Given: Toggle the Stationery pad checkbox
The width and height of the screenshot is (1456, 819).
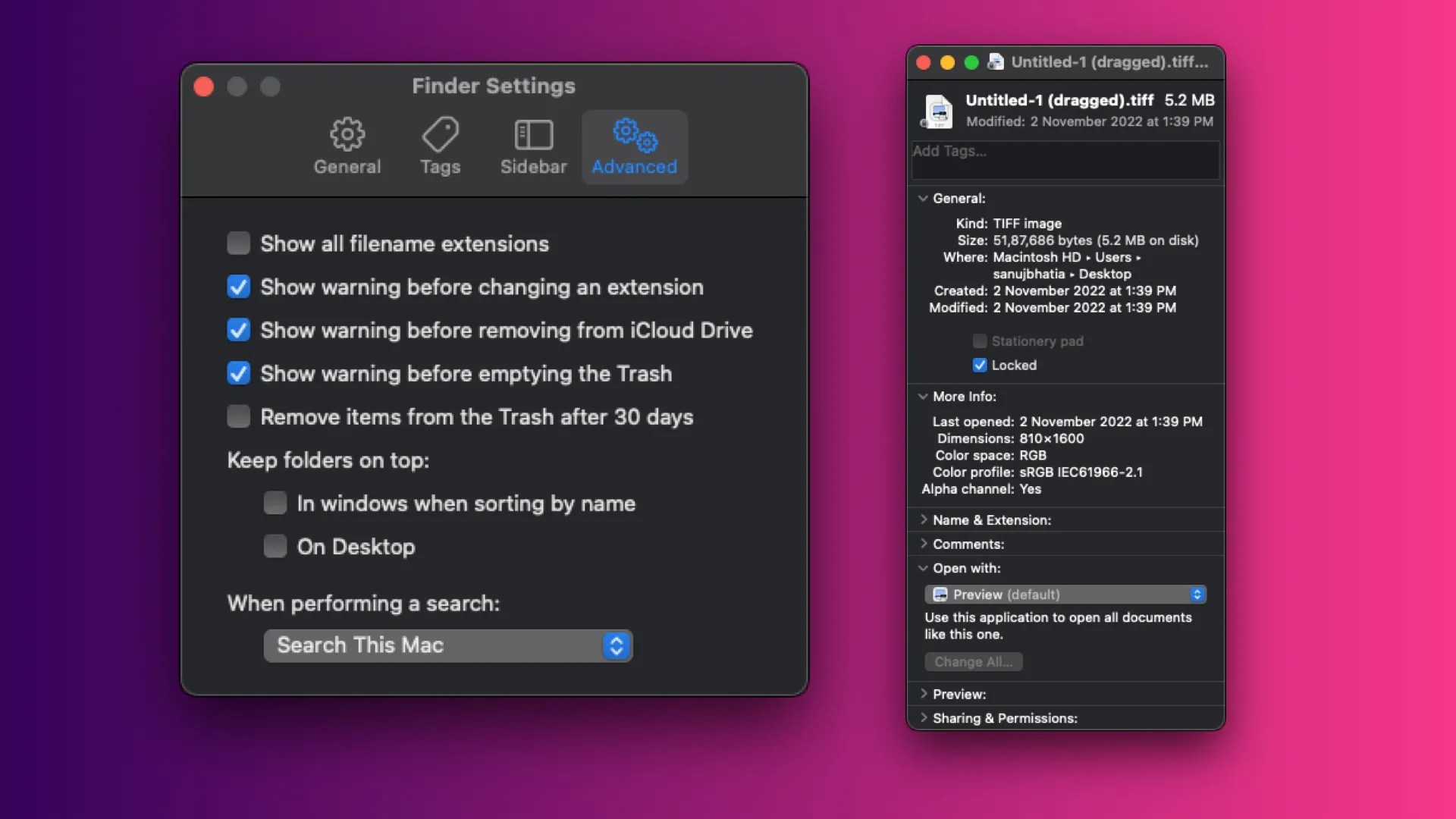Looking at the screenshot, I should [978, 341].
